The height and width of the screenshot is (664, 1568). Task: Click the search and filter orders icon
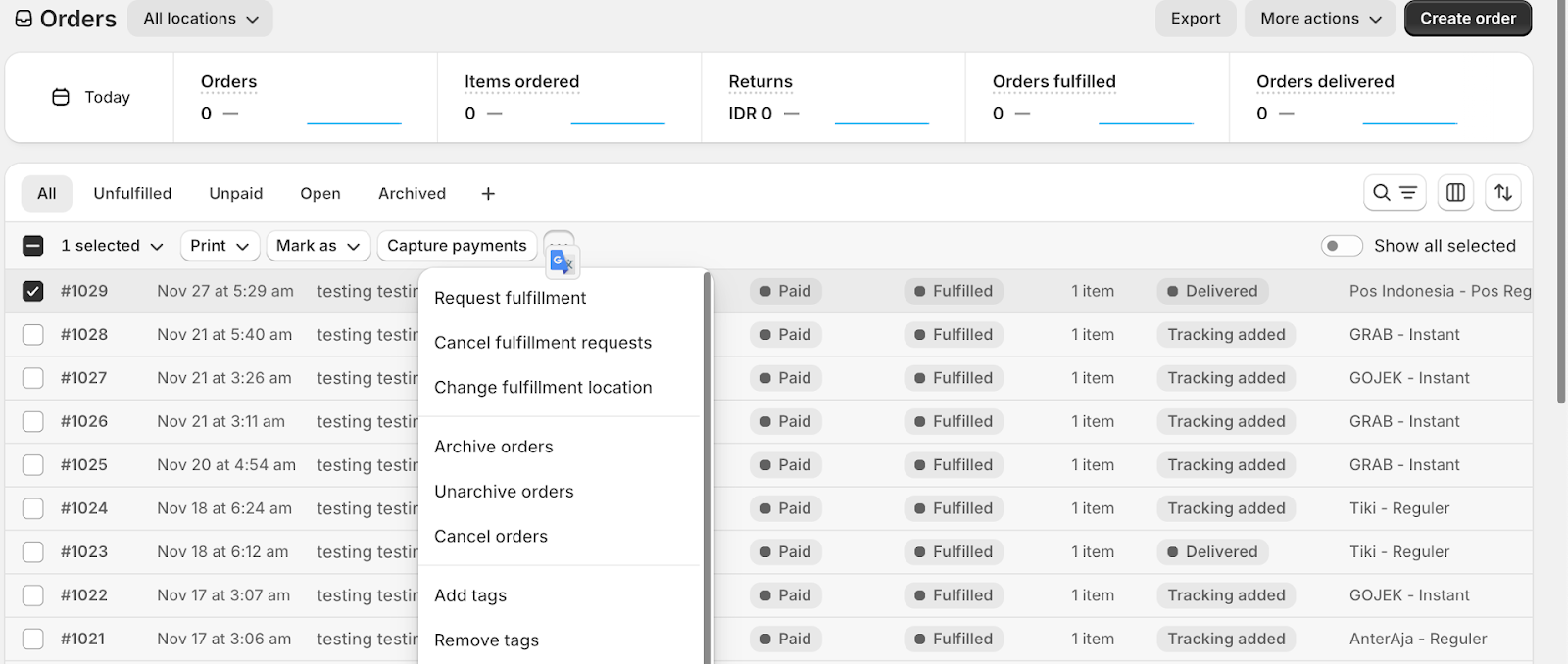[1394, 193]
